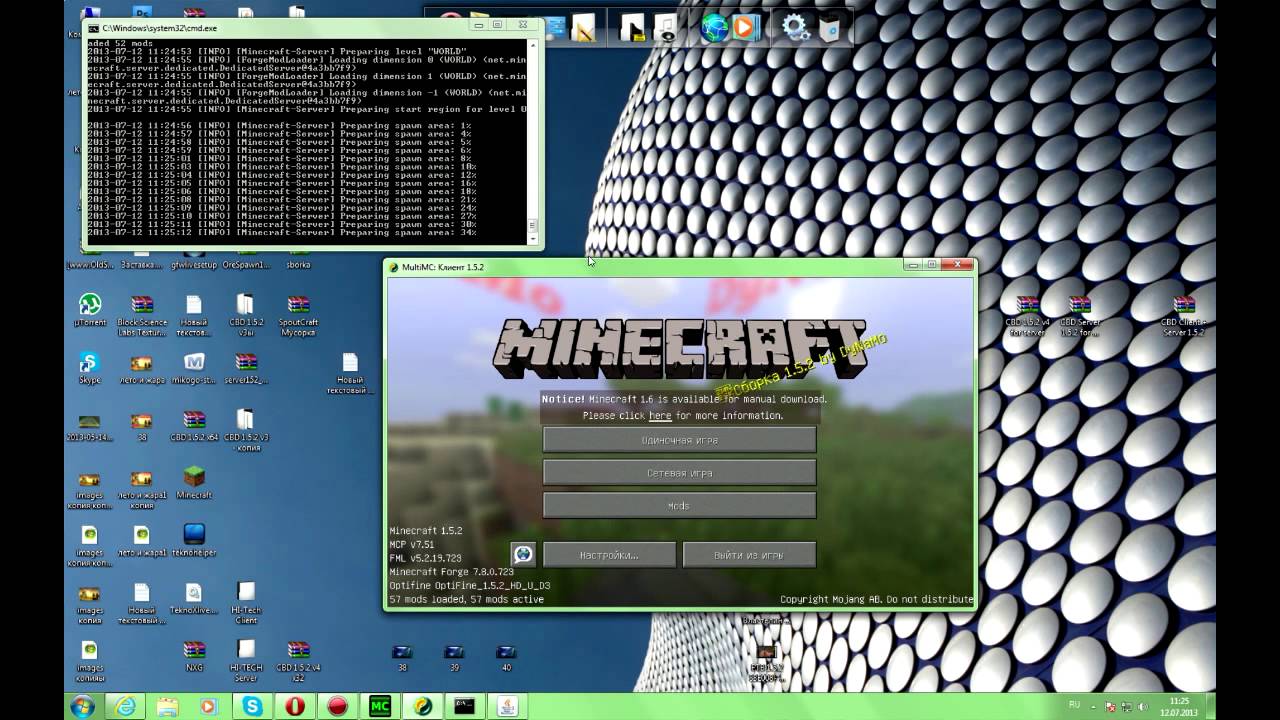
Task: Select the desktop thumbnail labeled 40
Action: (x=506, y=658)
